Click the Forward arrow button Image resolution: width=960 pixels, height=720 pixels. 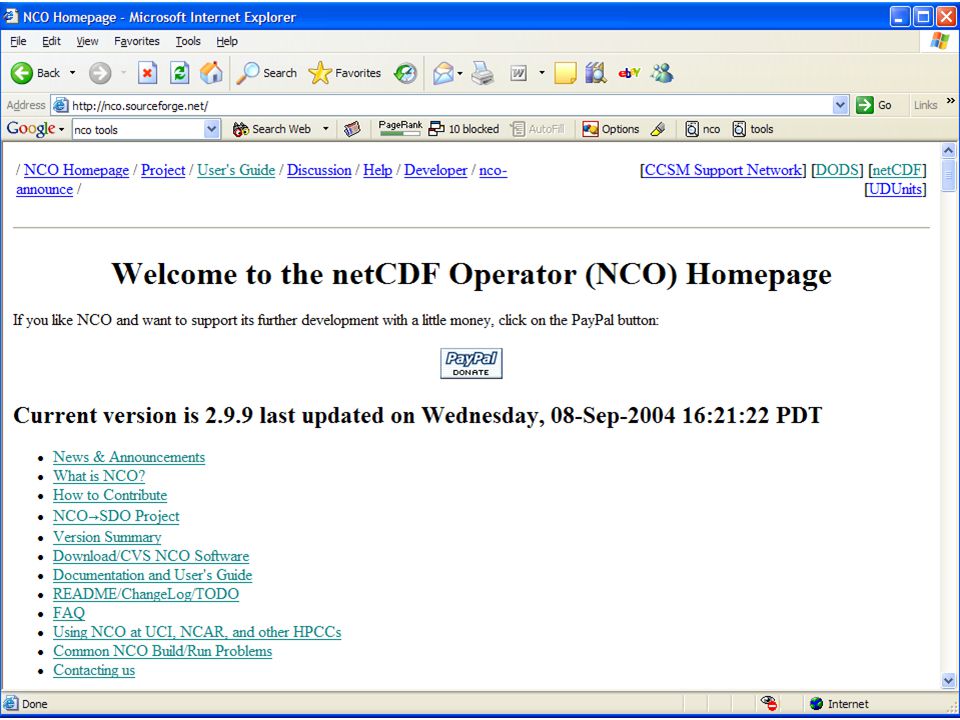100,73
